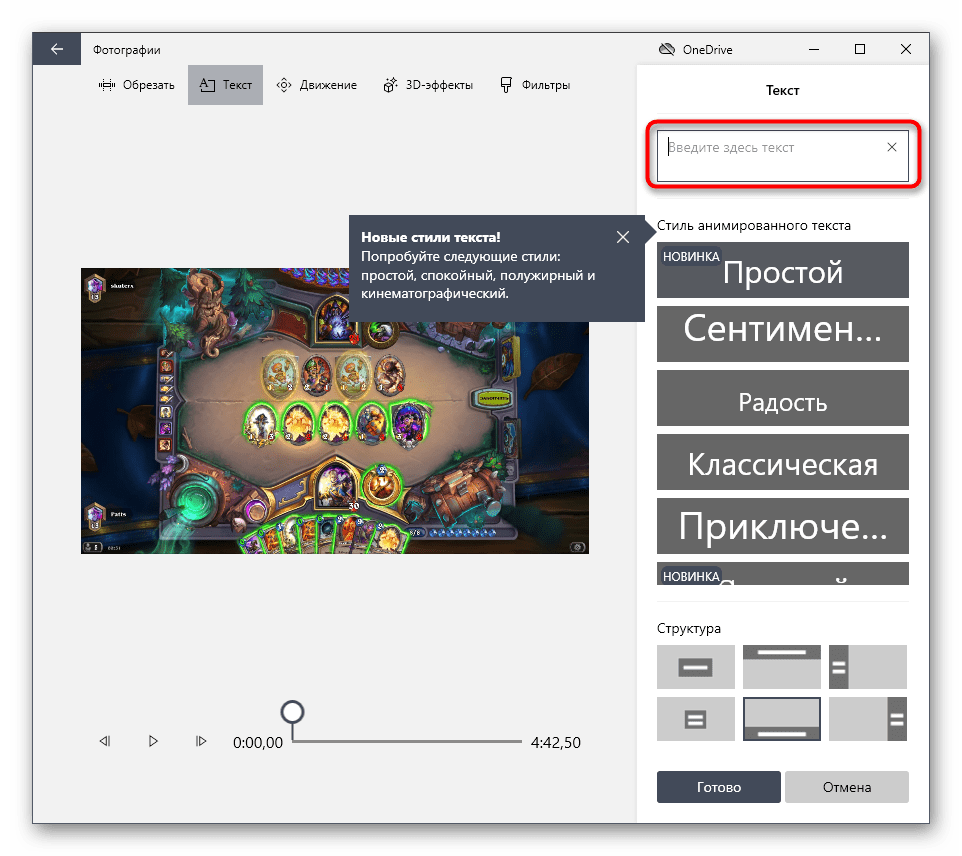Click the timeline playhead handle
Viewport: 962px width, 856px height.
(x=292, y=712)
